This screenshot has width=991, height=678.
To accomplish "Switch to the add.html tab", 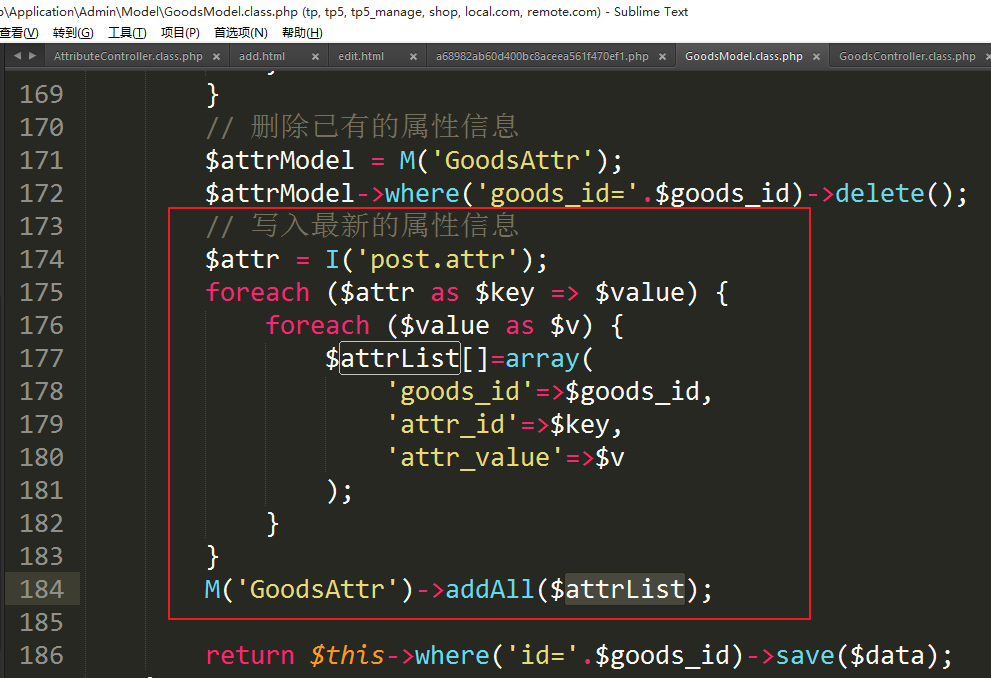I will [262, 57].
